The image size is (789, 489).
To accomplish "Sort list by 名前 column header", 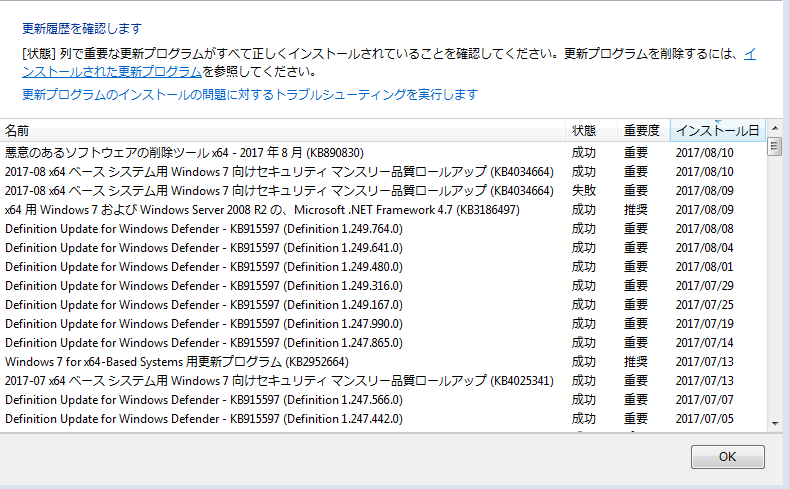I will pos(280,131).
